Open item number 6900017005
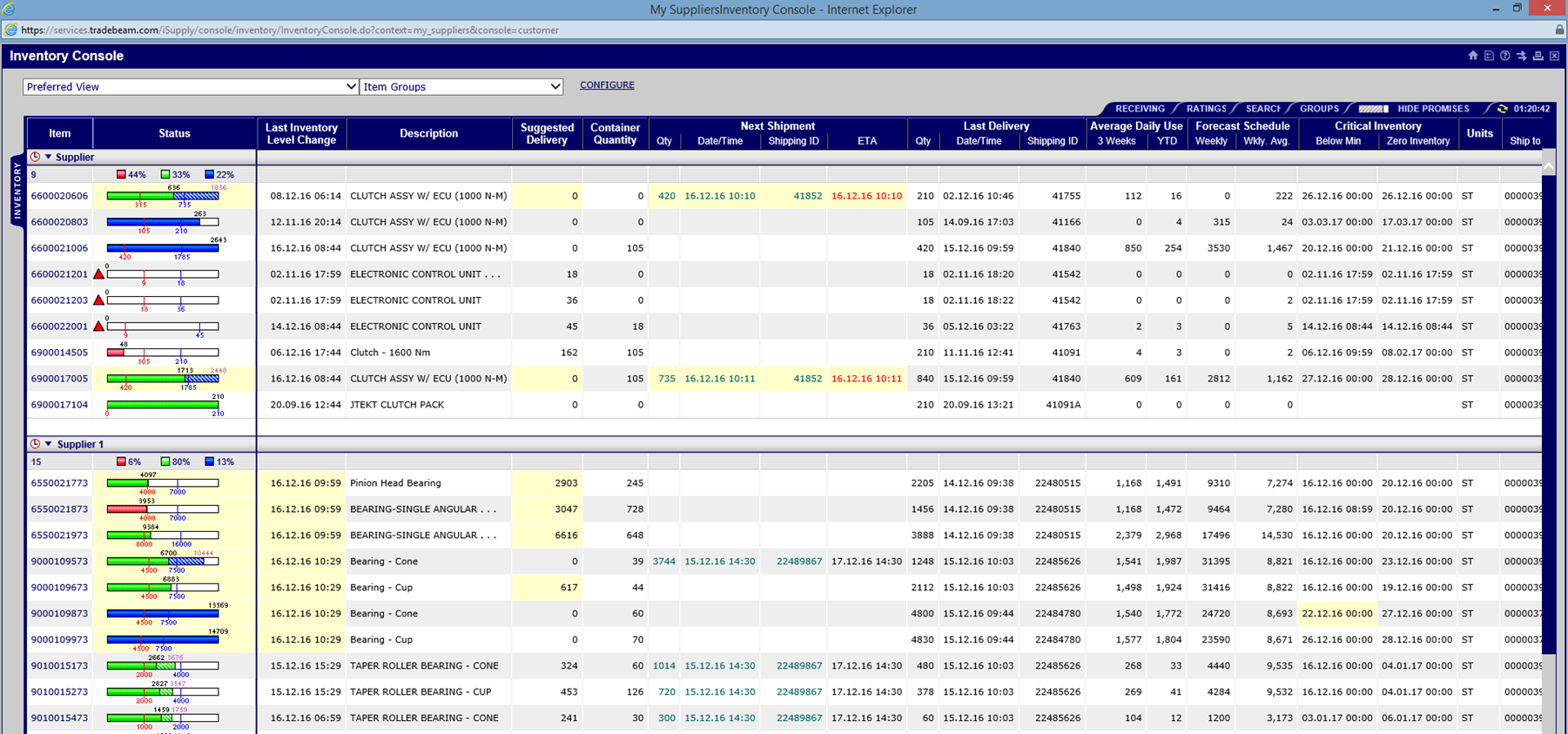Screen dimensions: 1568x734 point(59,379)
